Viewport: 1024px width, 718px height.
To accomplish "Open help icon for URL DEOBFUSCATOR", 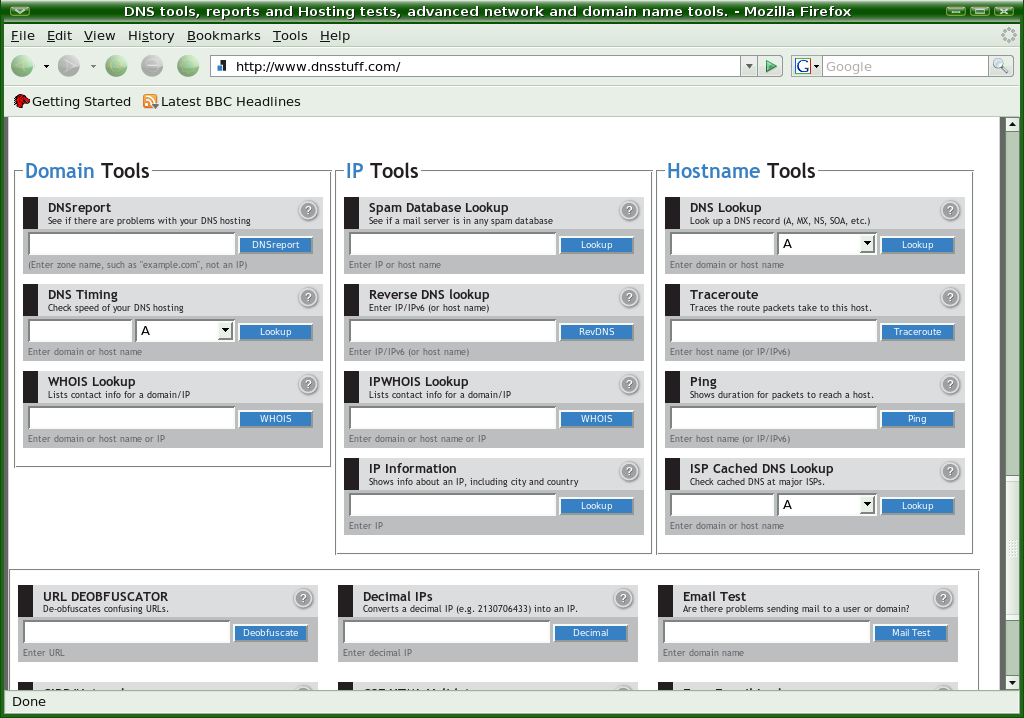I will 303,598.
